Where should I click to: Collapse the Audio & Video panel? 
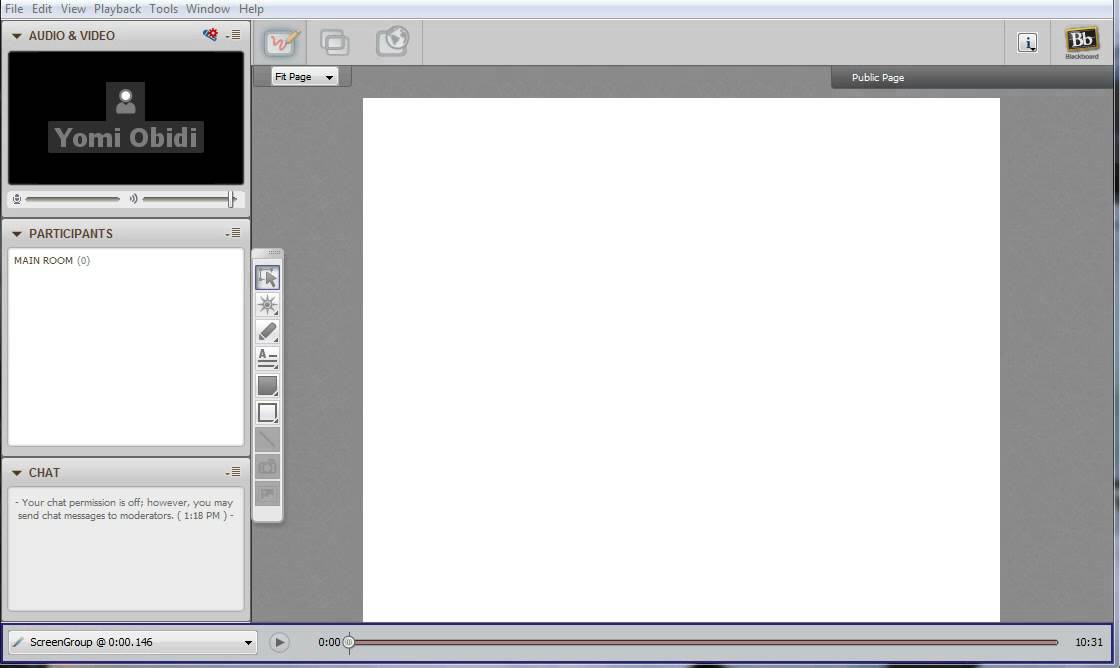[16, 36]
